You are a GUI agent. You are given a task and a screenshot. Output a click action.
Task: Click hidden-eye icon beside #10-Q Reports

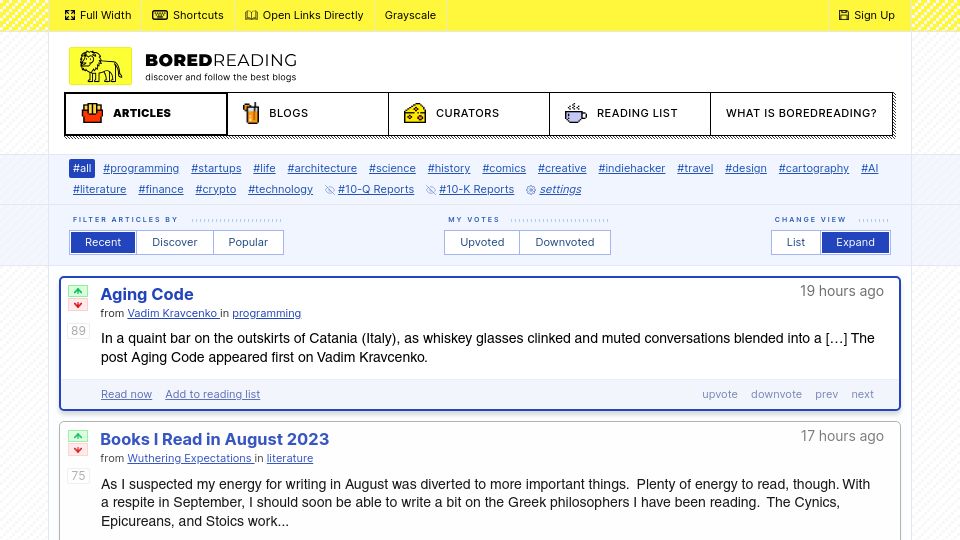tap(329, 190)
